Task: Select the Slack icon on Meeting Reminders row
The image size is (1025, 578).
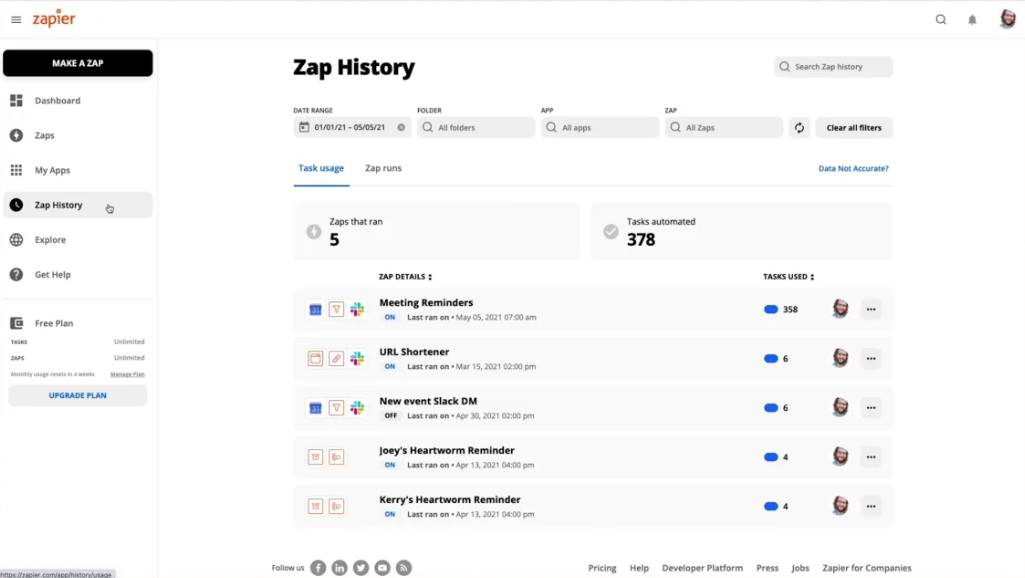Action: (x=358, y=309)
